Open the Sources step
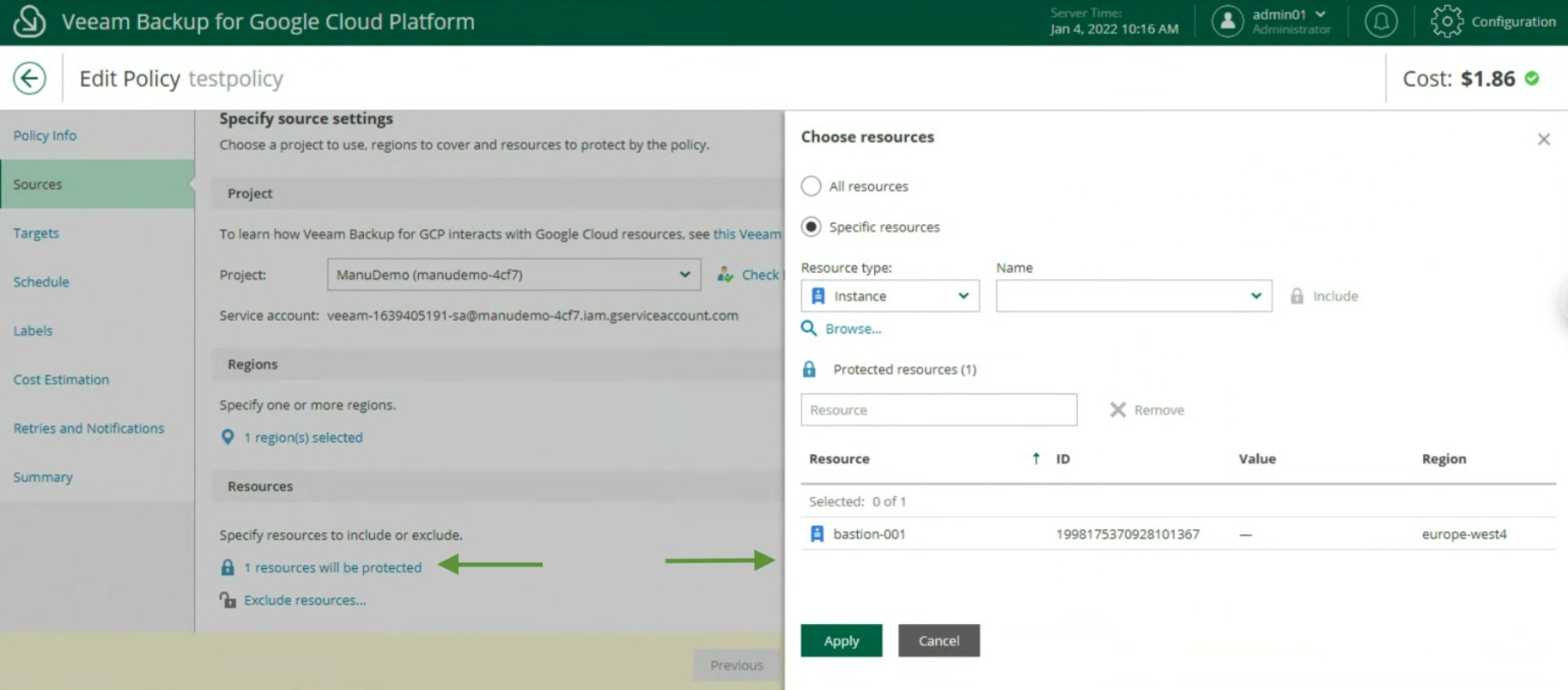This screenshot has width=1568, height=690. tap(97, 184)
